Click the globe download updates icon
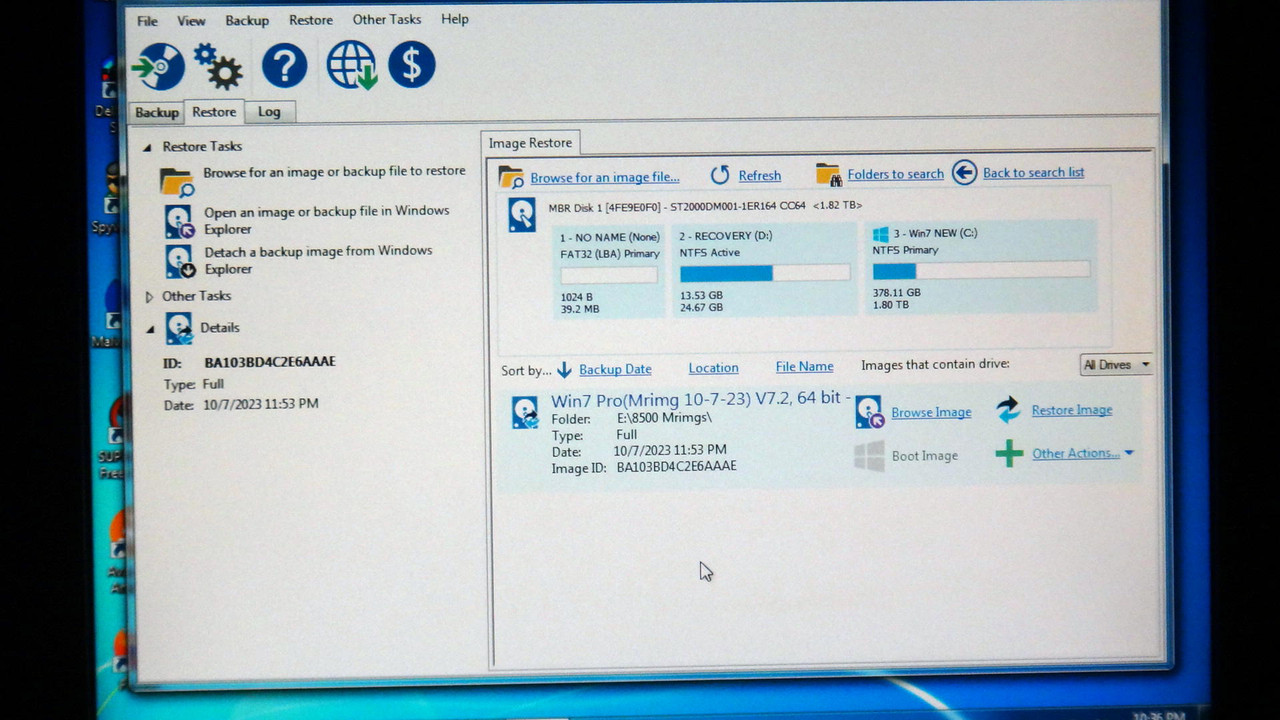The width and height of the screenshot is (1280, 720). coord(352,66)
